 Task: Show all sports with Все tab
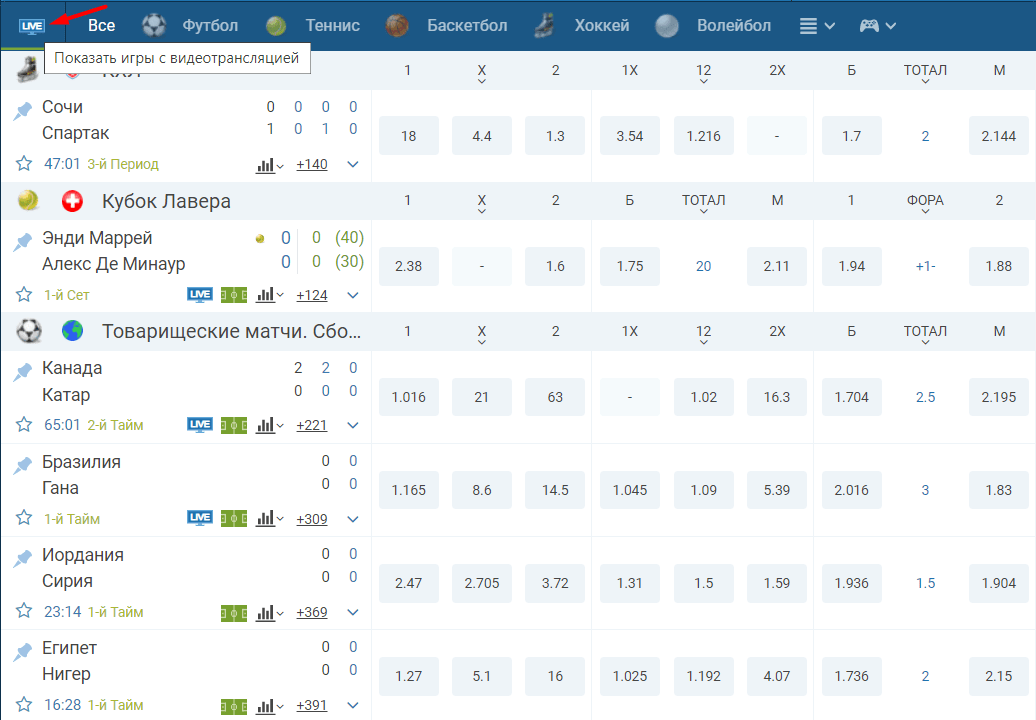point(102,26)
